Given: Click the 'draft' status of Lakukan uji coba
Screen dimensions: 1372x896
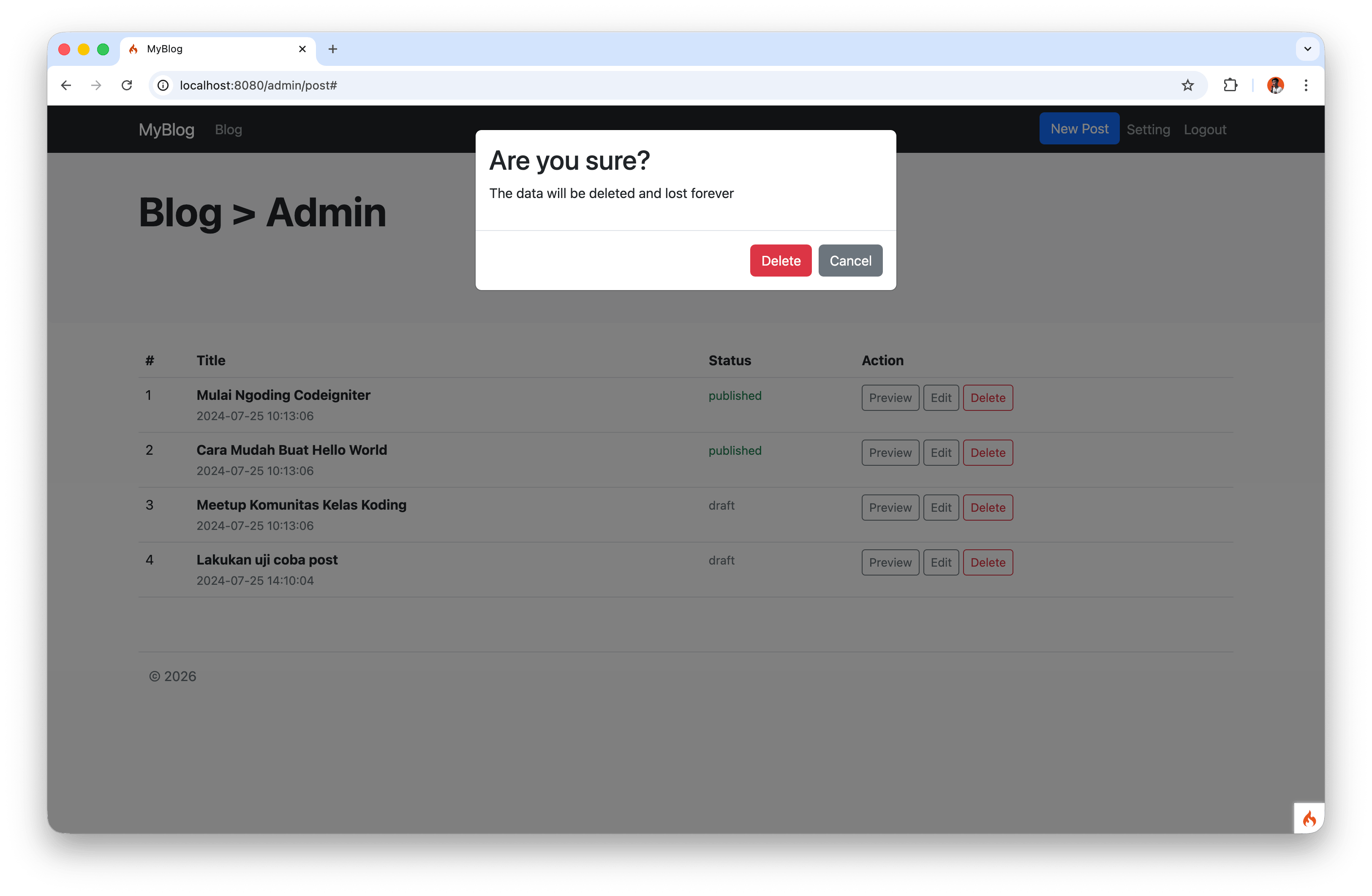Looking at the screenshot, I should click(x=721, y=560).
